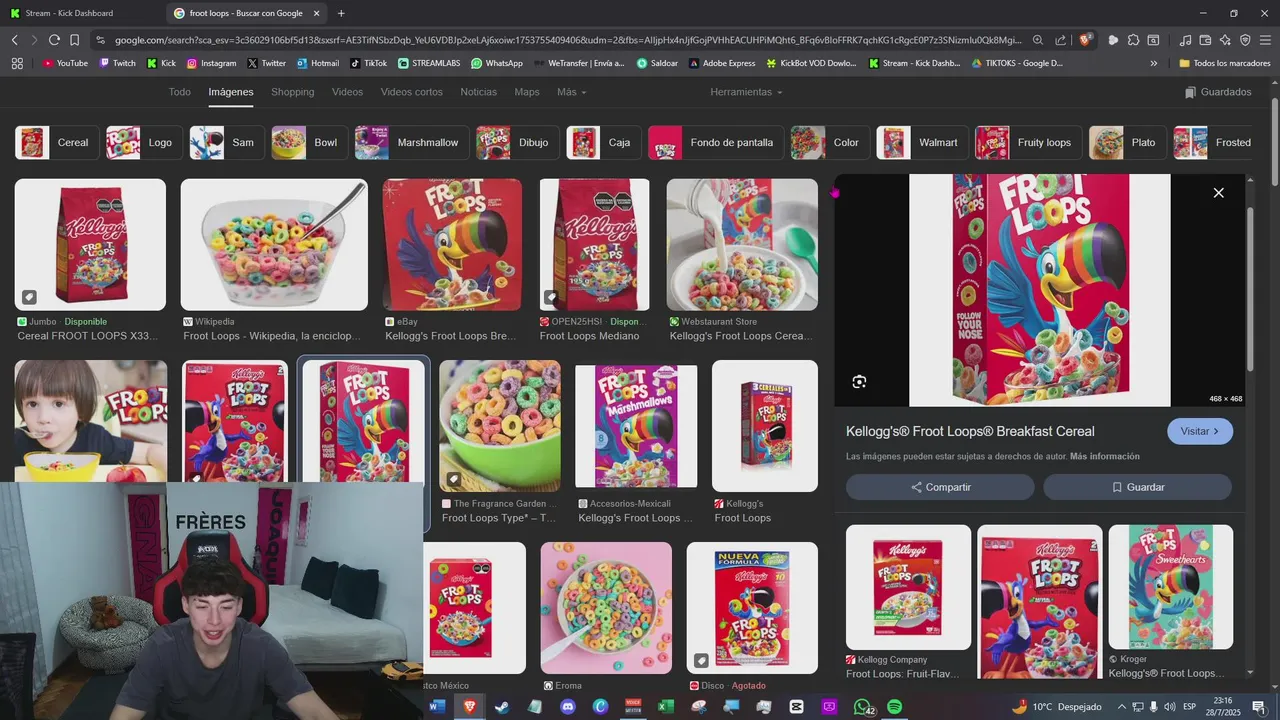Click the Brave VPN shield icon
Screen dimensions: 1280x720
click(x=1245, y=40)
